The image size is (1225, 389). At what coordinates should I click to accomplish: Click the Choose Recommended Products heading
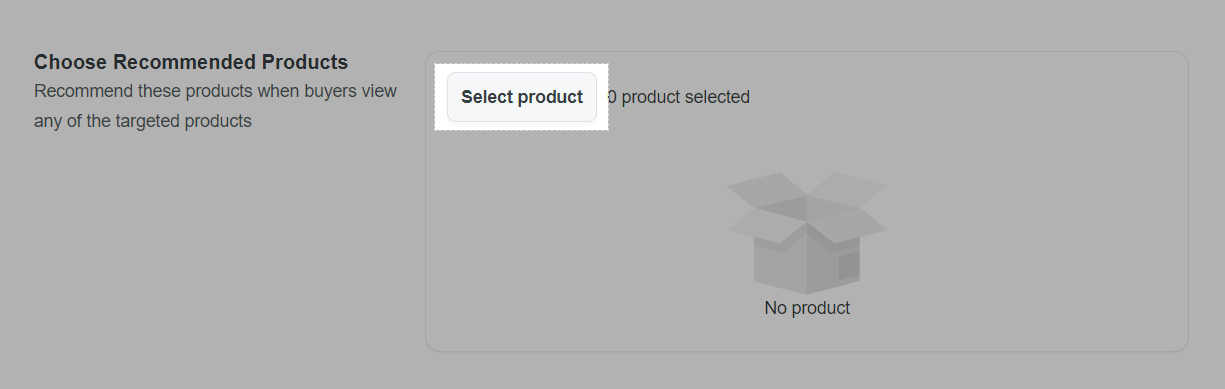coord(191,62)
